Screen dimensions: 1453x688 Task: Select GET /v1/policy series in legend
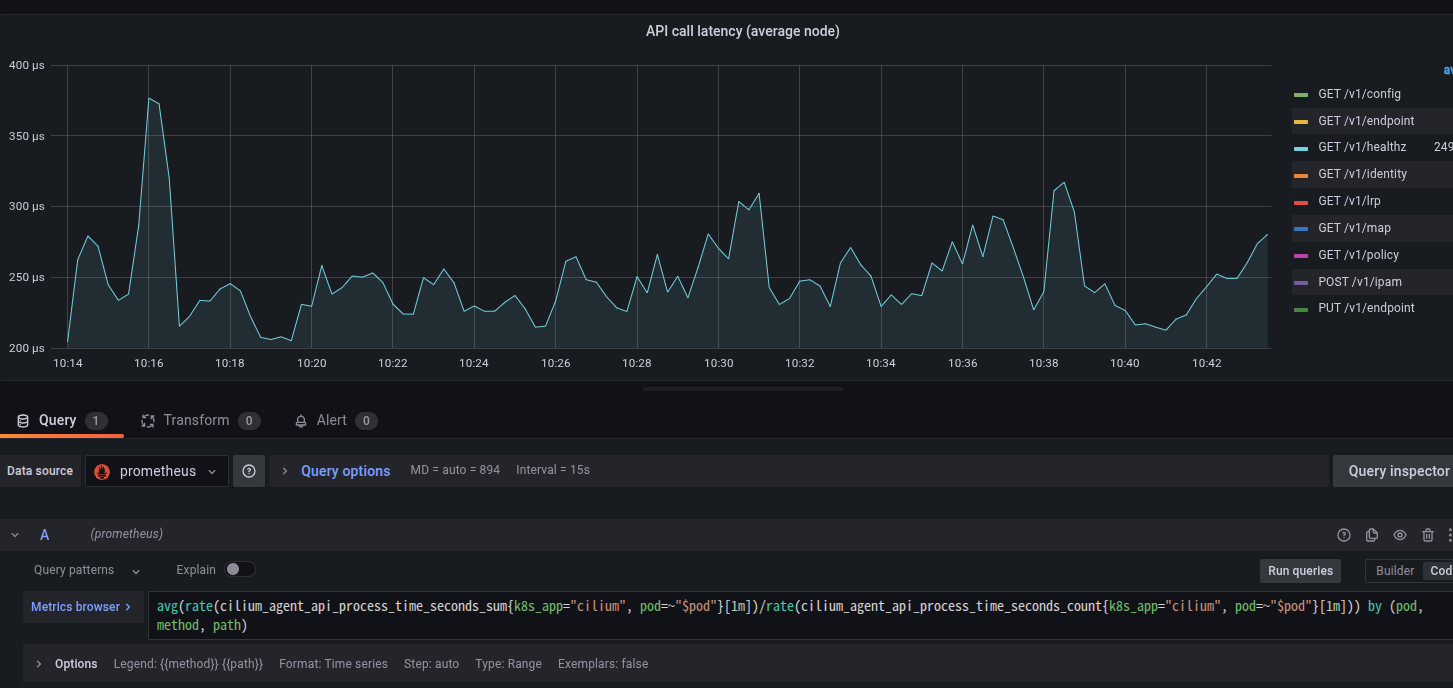[x=1360, y=255]
